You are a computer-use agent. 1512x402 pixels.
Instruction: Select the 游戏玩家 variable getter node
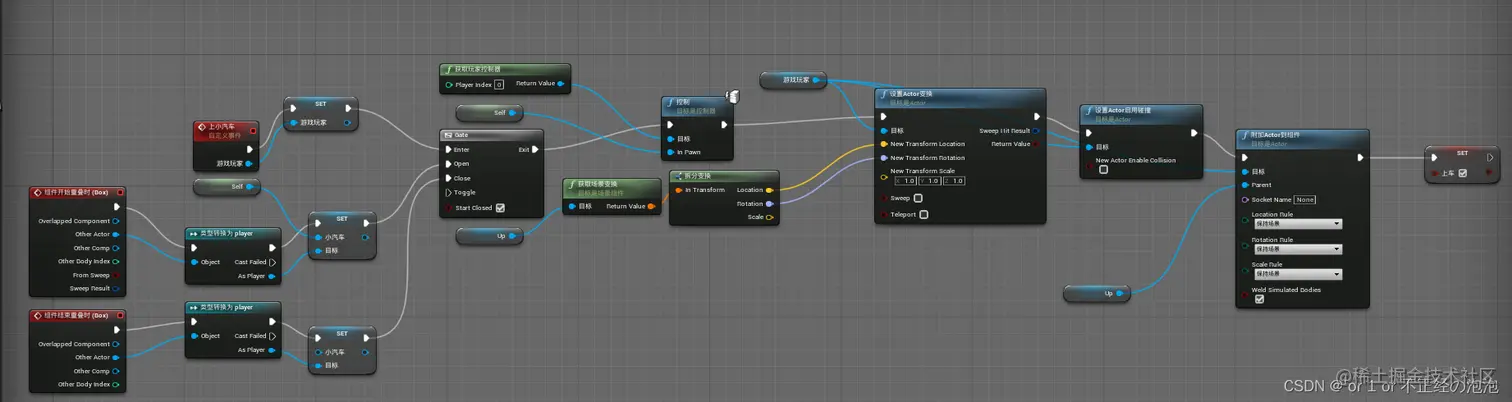(x=793, y=80)
